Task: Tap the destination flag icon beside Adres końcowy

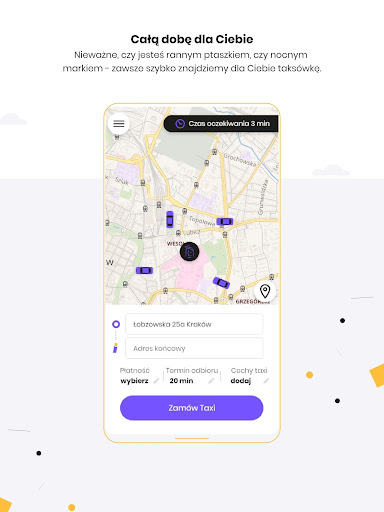Action: 115,348
